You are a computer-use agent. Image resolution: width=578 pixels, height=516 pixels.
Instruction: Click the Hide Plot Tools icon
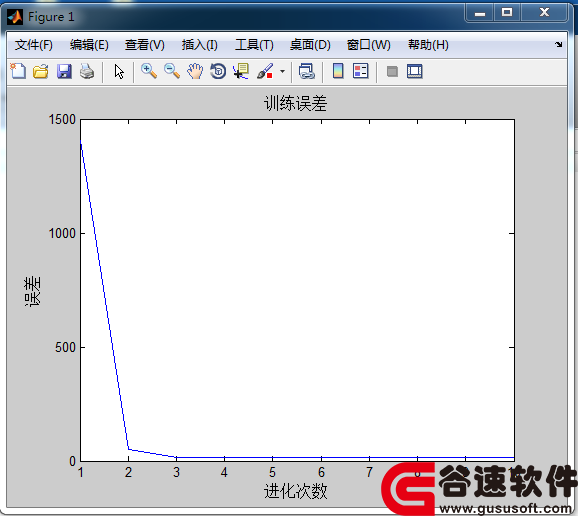[392, 71]
